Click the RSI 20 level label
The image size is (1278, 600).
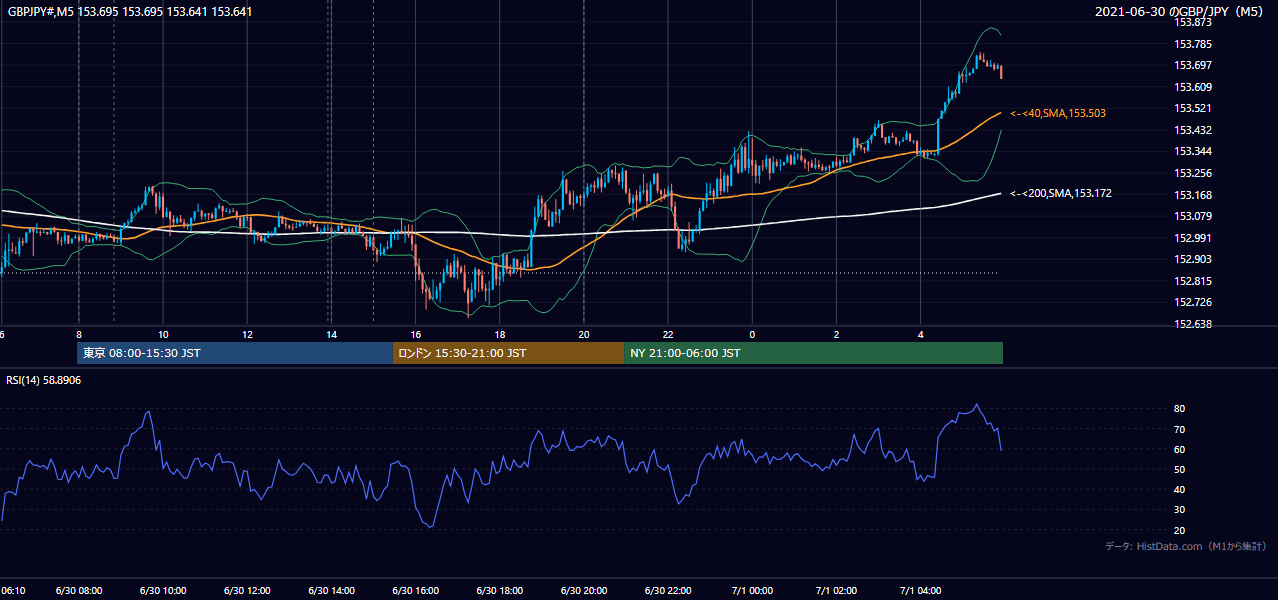(x=1179, y=530)
